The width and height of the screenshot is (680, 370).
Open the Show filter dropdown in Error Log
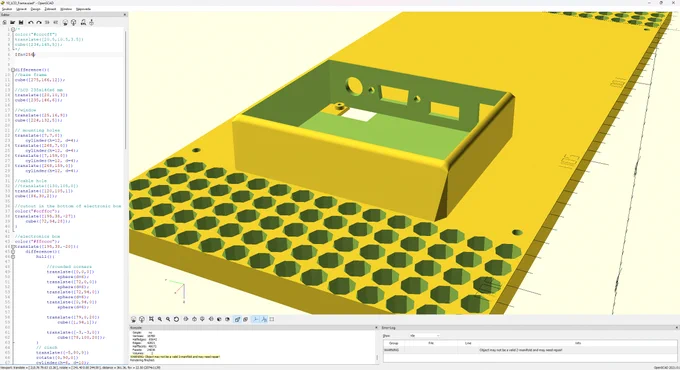[x=424, y=335]
